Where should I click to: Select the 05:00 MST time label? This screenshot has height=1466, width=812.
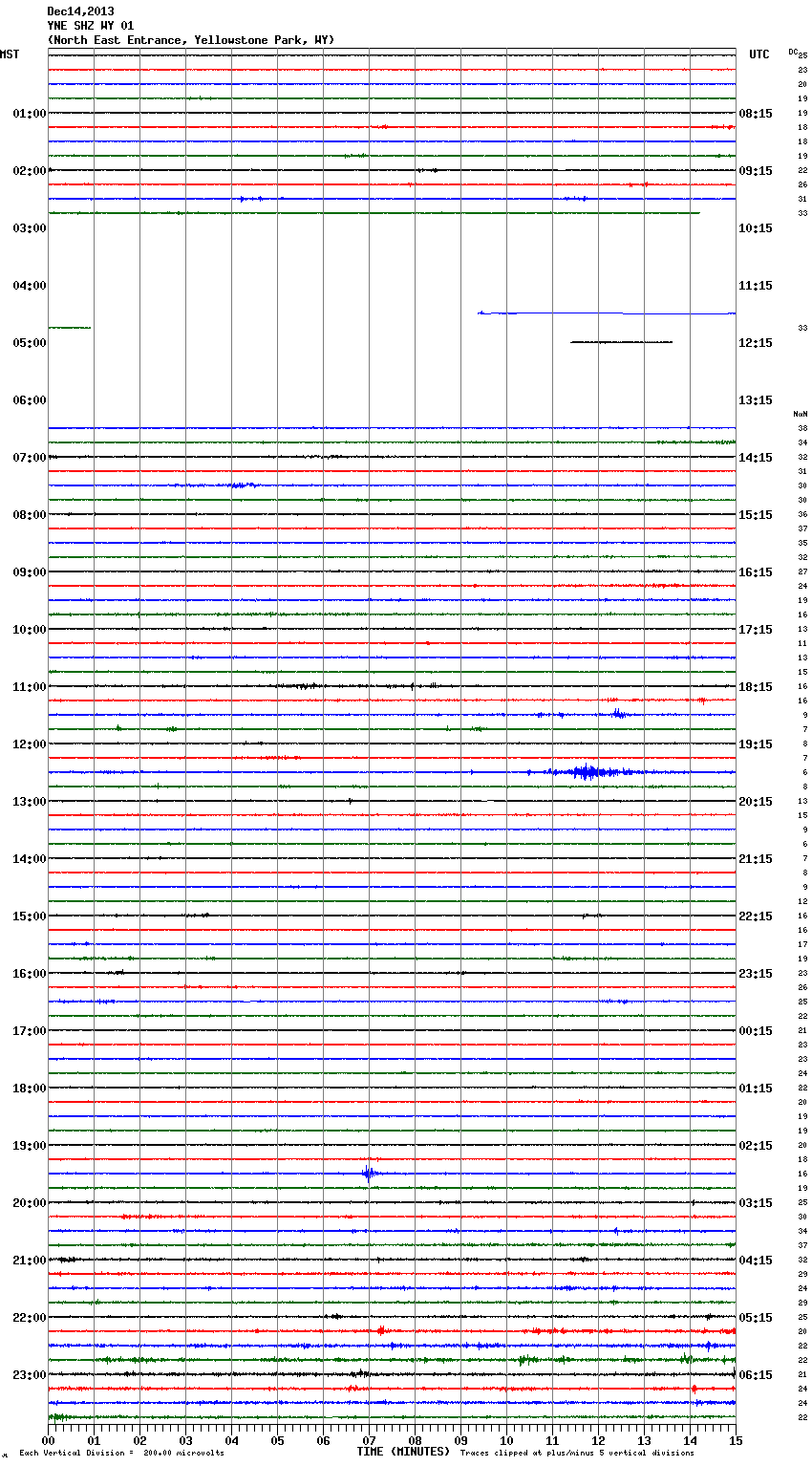tap(30, 343)
